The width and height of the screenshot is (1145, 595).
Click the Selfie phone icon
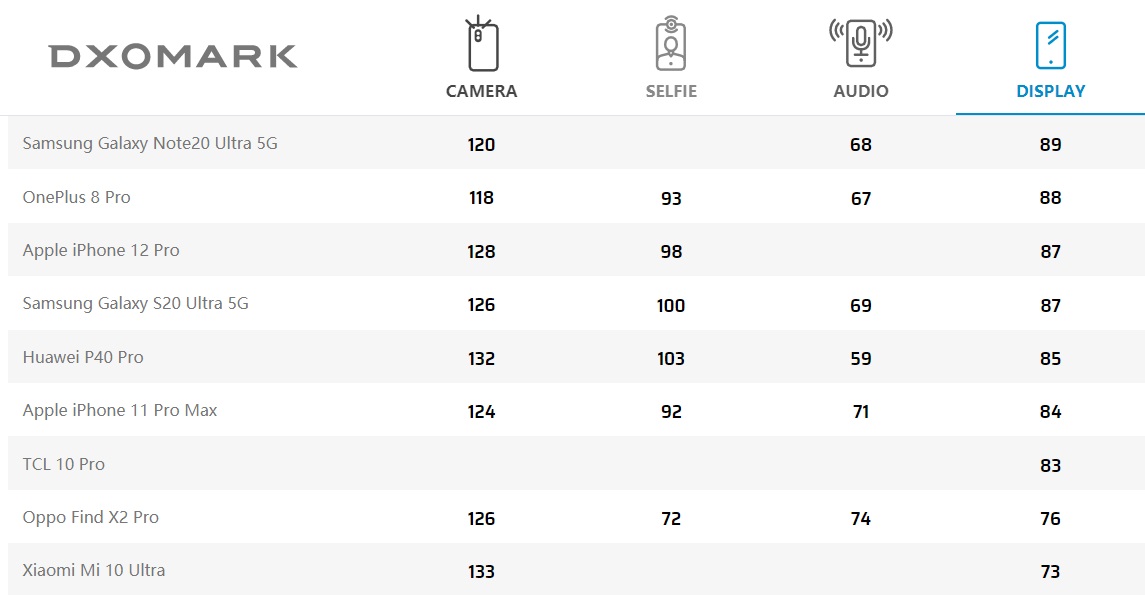click(670, 44)
